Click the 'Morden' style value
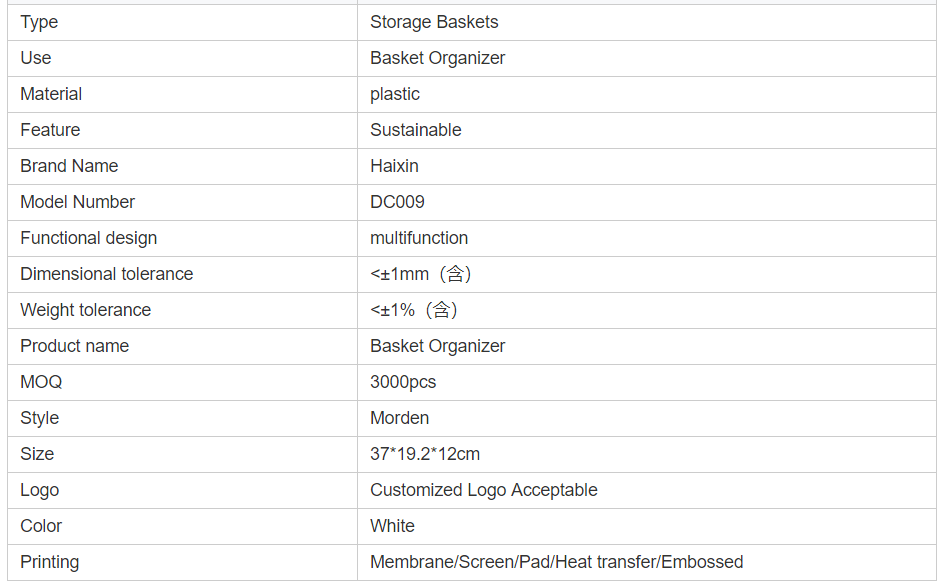Image resolution: width=945 pixels, height=588 pixels. pos(399,418)
